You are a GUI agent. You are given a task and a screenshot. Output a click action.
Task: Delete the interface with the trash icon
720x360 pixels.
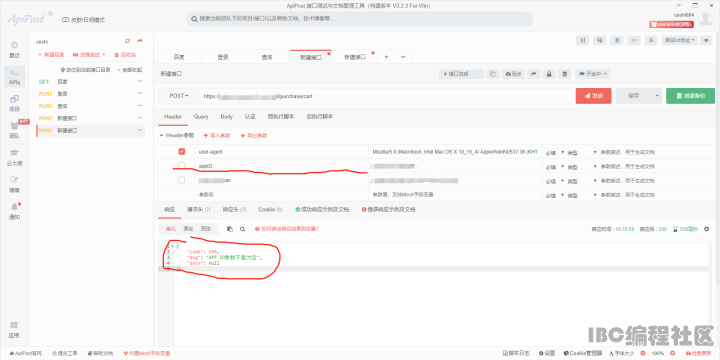tap(565, 74)
